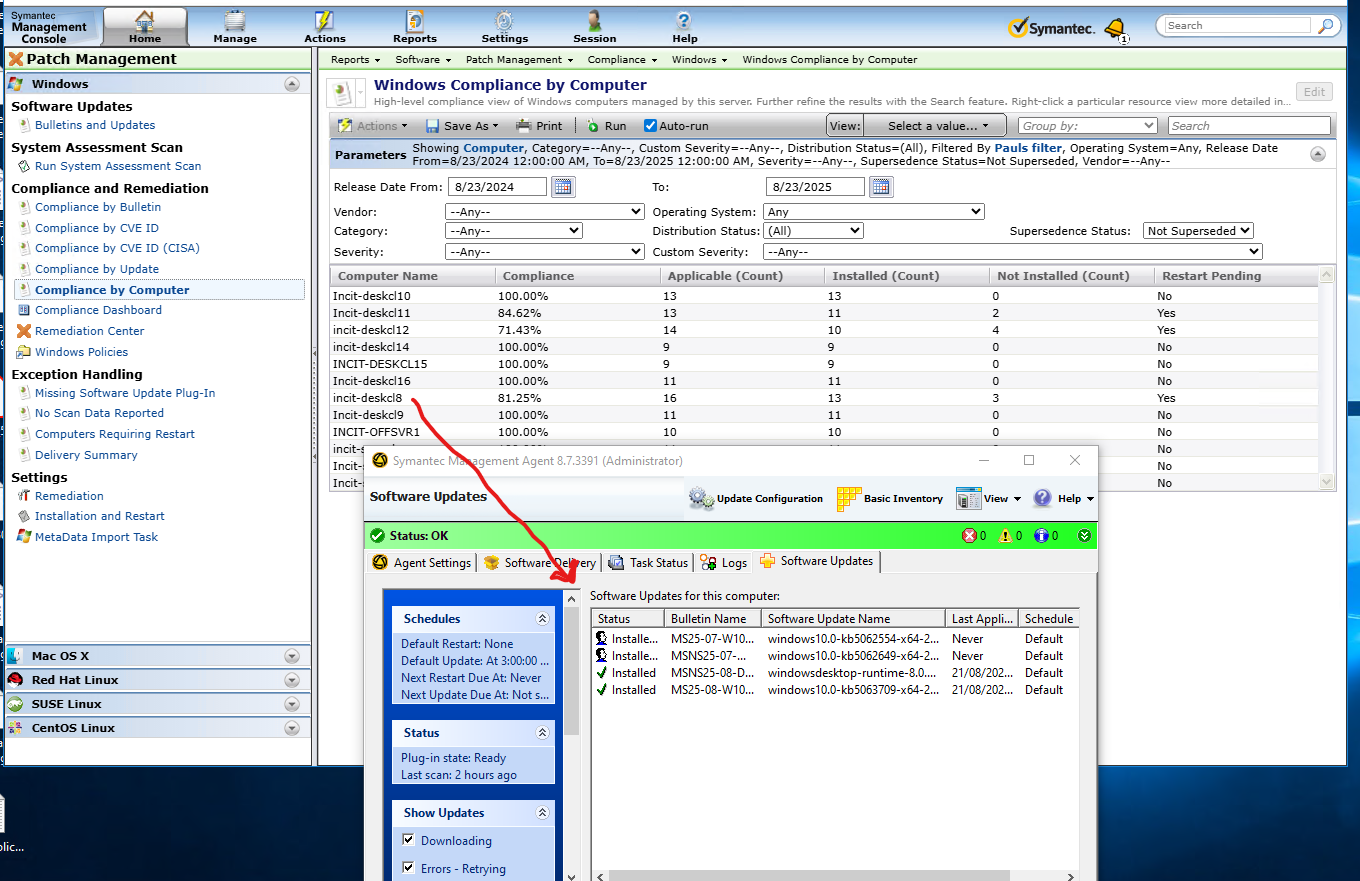This screenshot has height=881, width=1360.
Task: Open Computers Requiring Restart link
Action: pyautogui.click(x=115, y=434)
